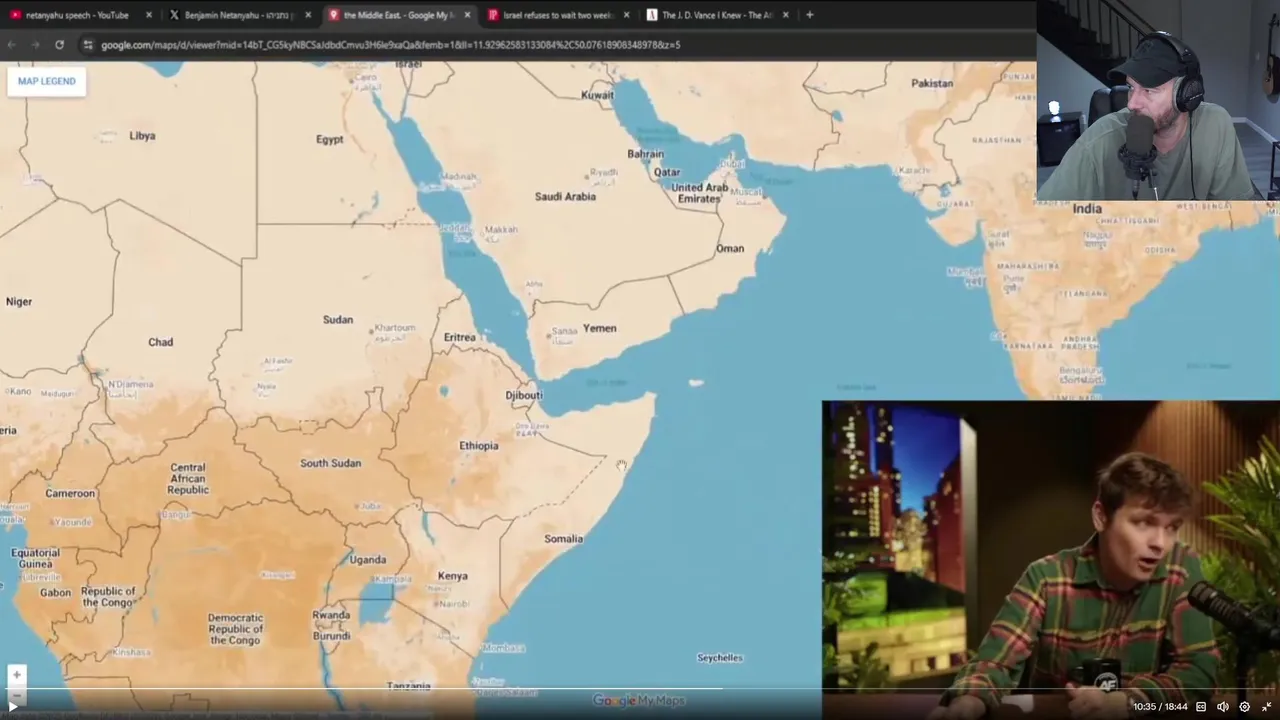Seek along the video progress bar
Viewport: 1280px width, 720px height.
(x=640, y=689)
